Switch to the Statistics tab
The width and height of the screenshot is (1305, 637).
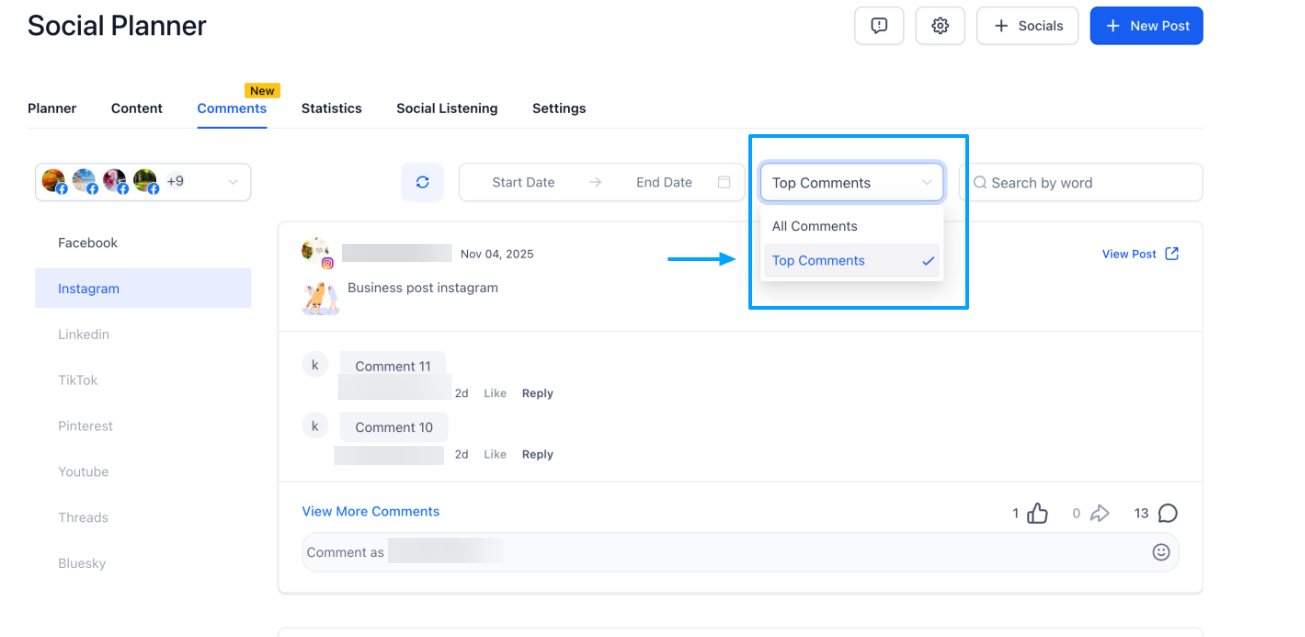point(331,108)
